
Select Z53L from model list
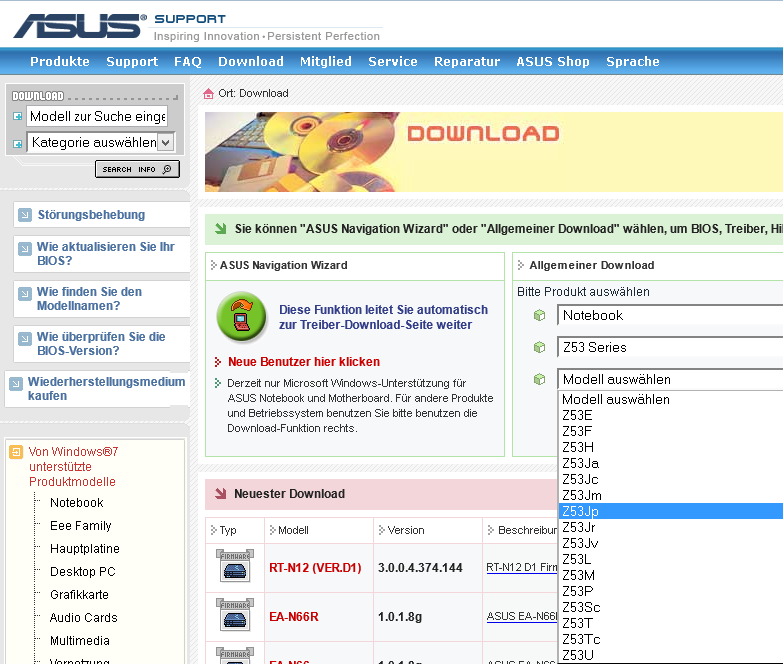[670, 560]
